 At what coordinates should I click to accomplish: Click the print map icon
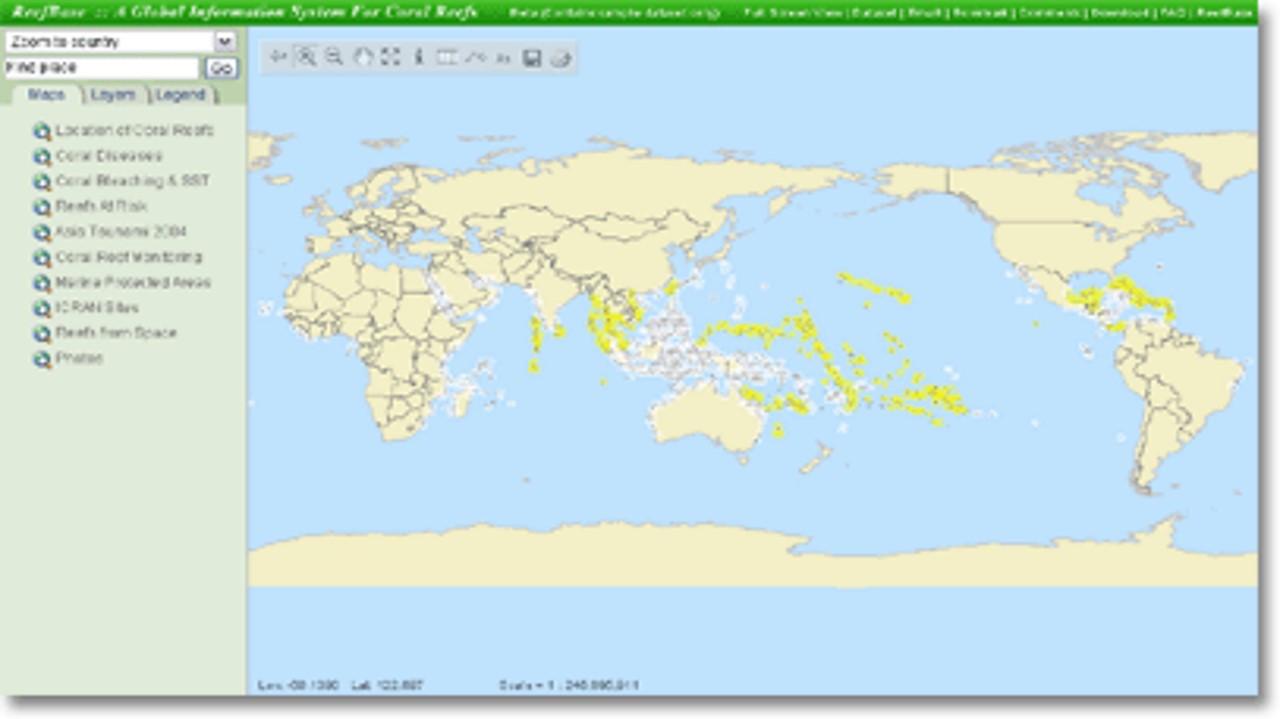560,58
